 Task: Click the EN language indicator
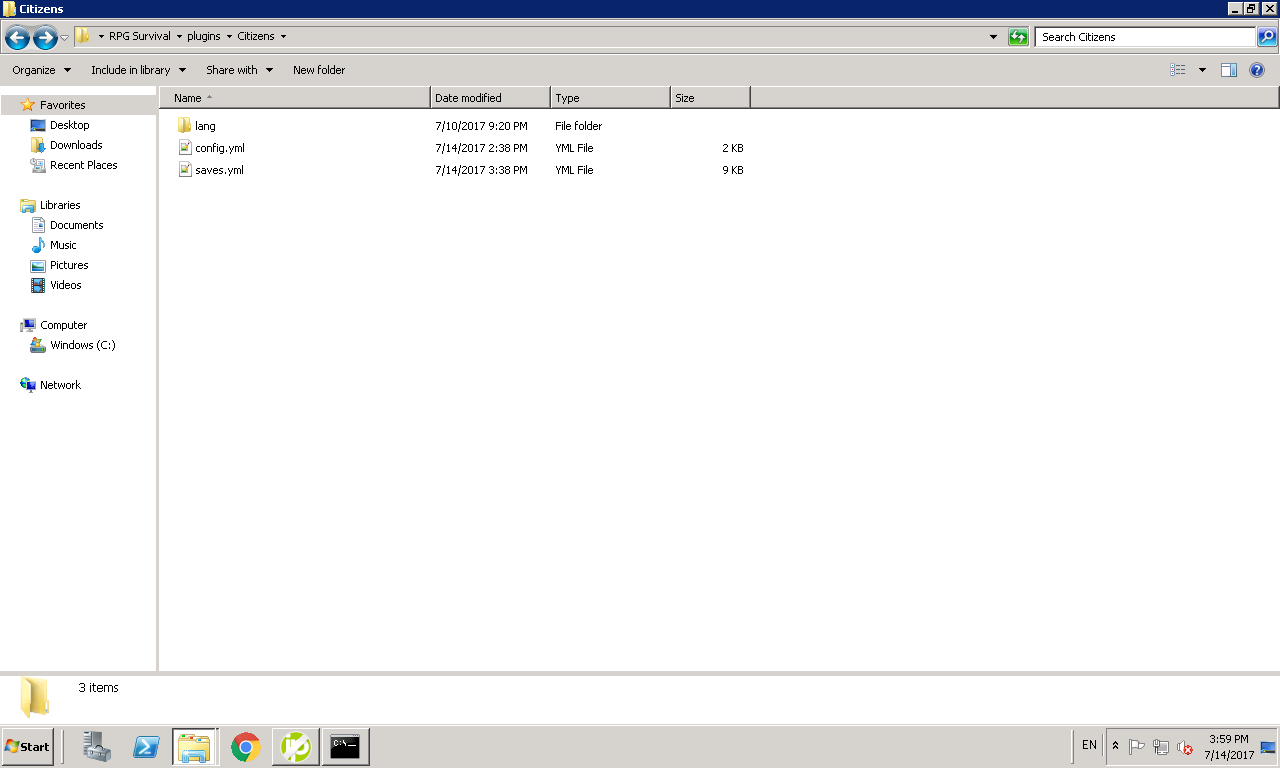pos(1089,745)
